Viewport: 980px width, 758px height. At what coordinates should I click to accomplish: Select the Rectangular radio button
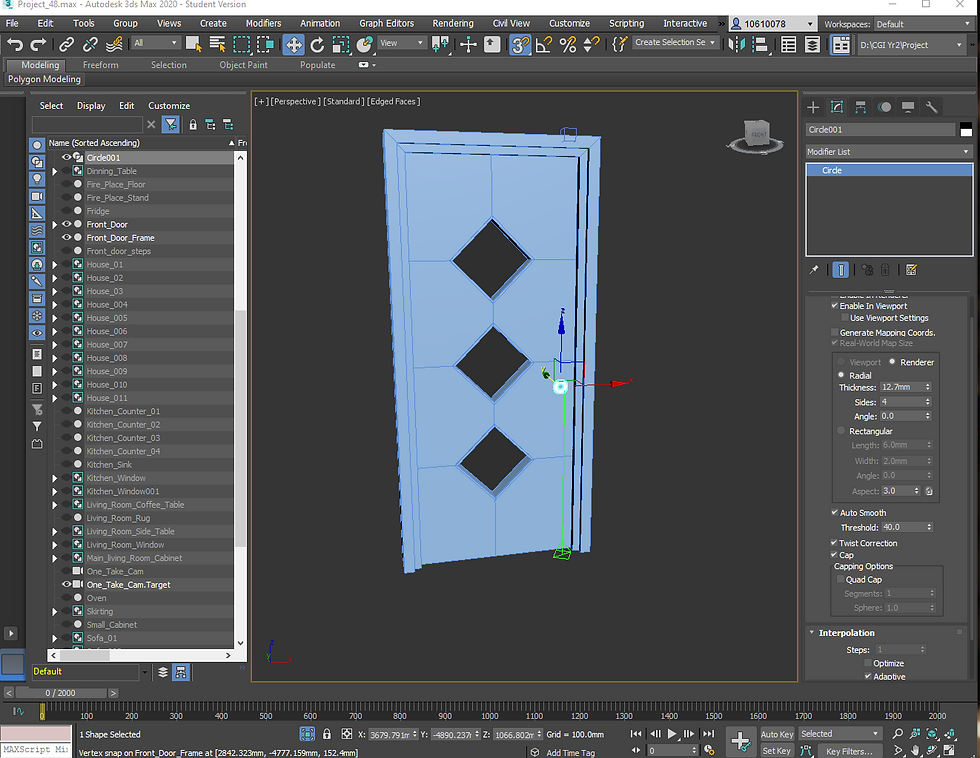point(841,431)
